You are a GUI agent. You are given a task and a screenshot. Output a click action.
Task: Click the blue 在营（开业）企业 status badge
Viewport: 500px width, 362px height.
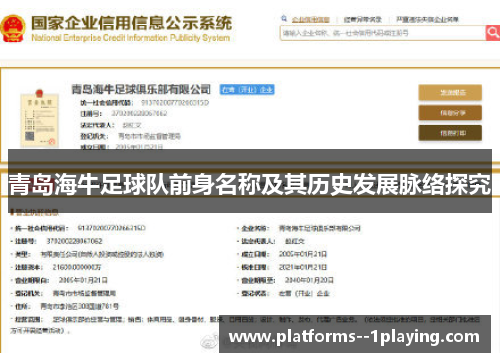247,89
